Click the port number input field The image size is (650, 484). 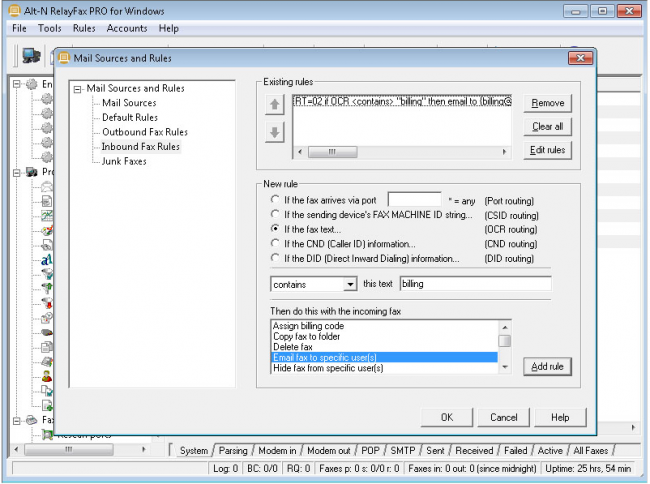click(415, 199)
